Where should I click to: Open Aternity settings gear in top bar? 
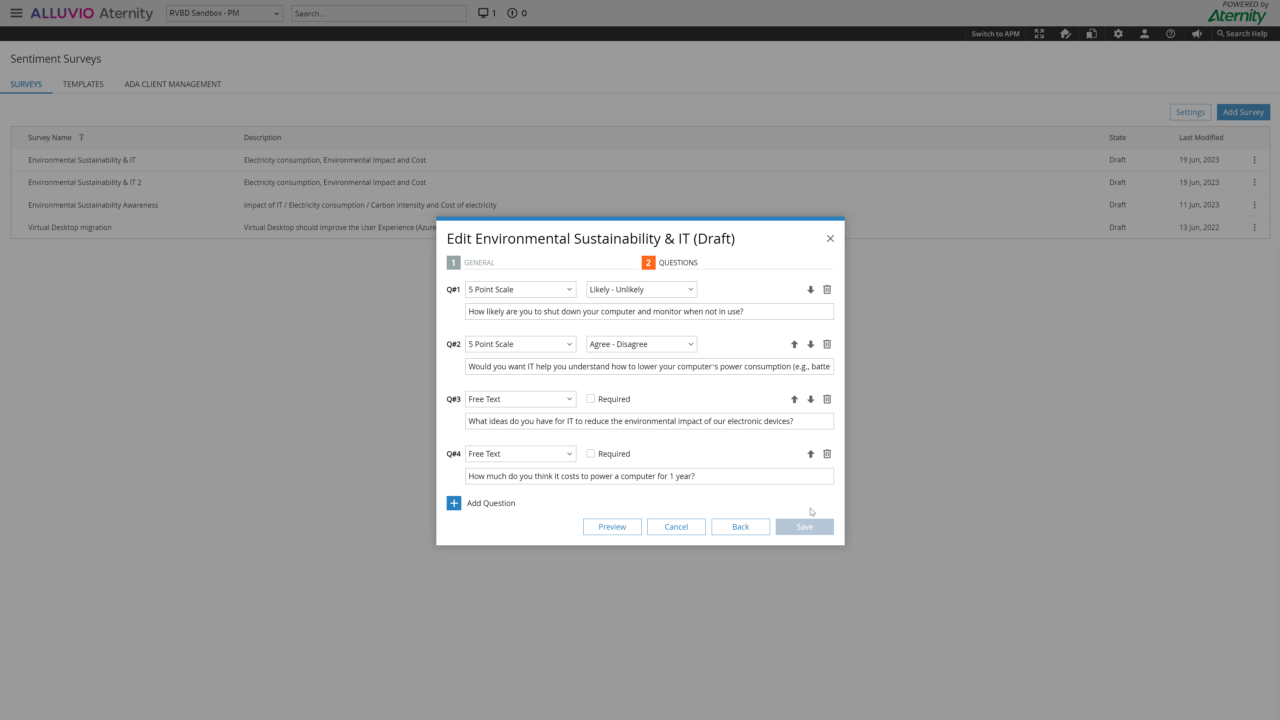point(1117,33)
